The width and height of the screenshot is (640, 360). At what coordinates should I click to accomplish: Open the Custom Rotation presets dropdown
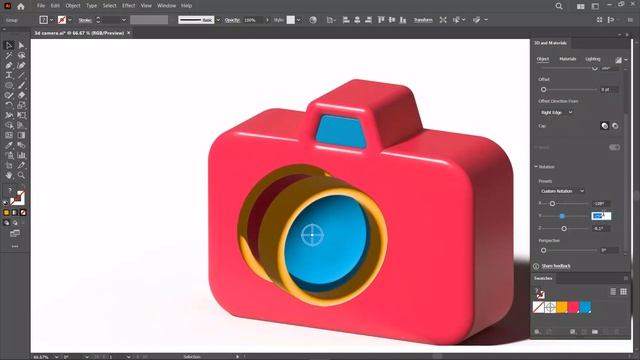coord(562,191)
